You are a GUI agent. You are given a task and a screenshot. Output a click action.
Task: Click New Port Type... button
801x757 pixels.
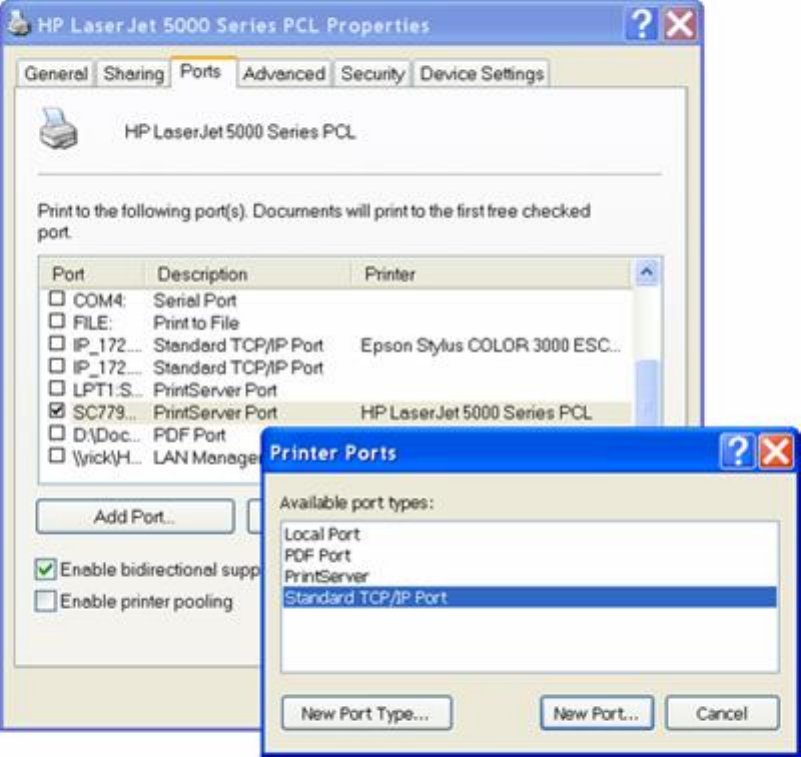click(366, 713)
